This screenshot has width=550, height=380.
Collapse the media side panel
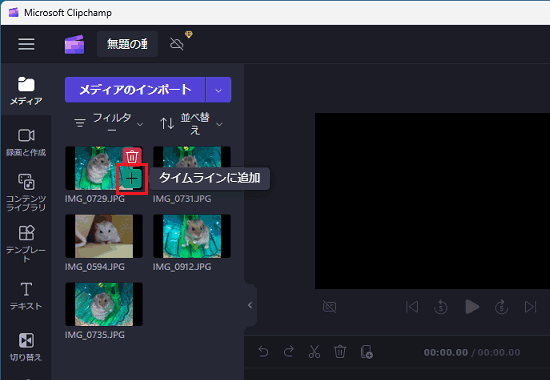(x=250, y=305)
